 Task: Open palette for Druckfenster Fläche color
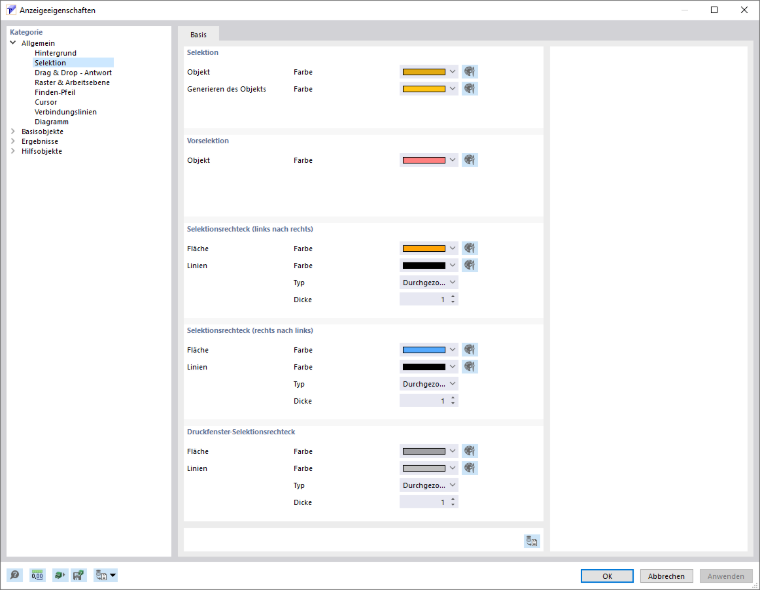[470, 451]
